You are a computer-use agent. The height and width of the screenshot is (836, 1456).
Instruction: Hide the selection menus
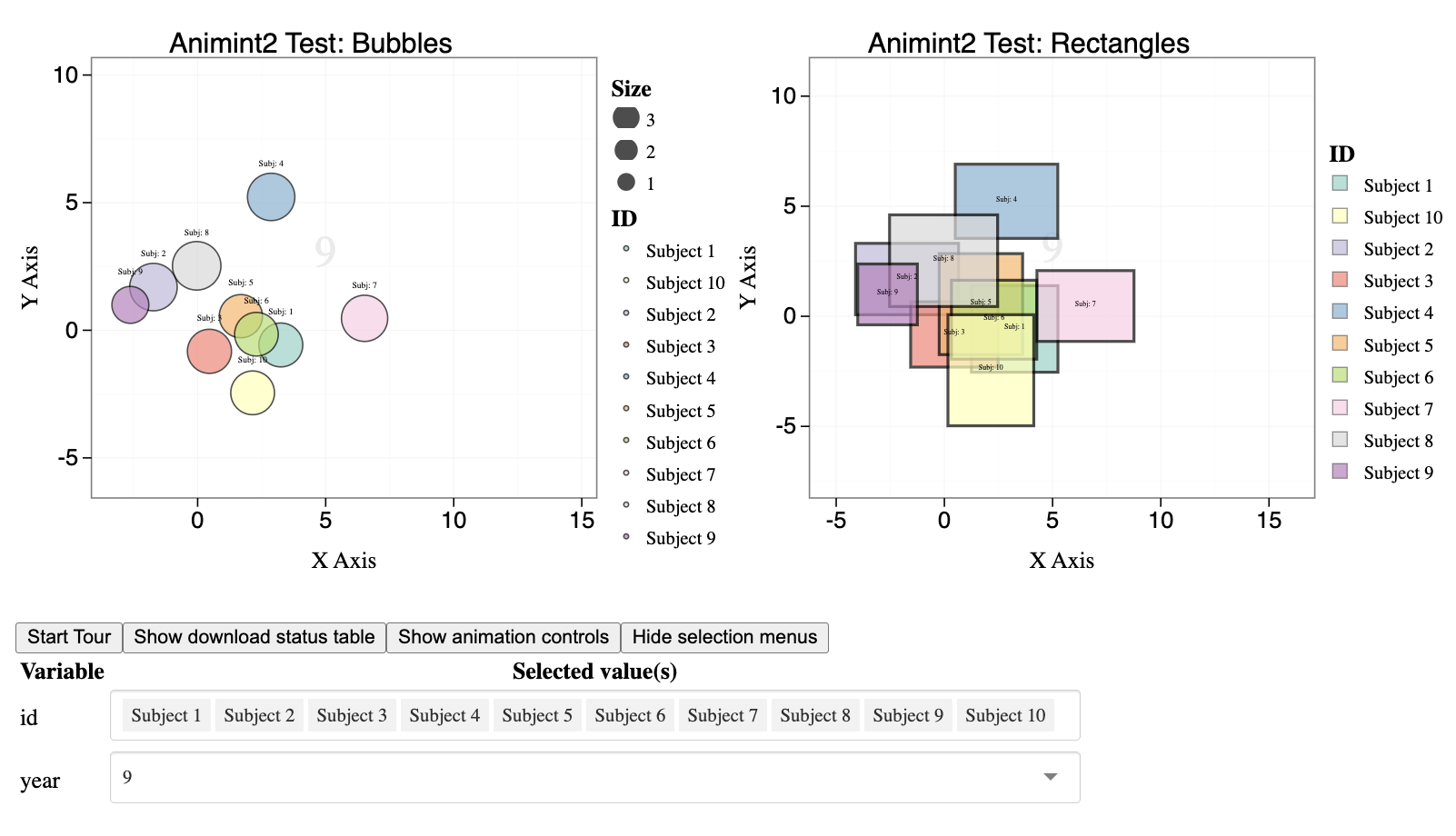(x=724, y=637)
